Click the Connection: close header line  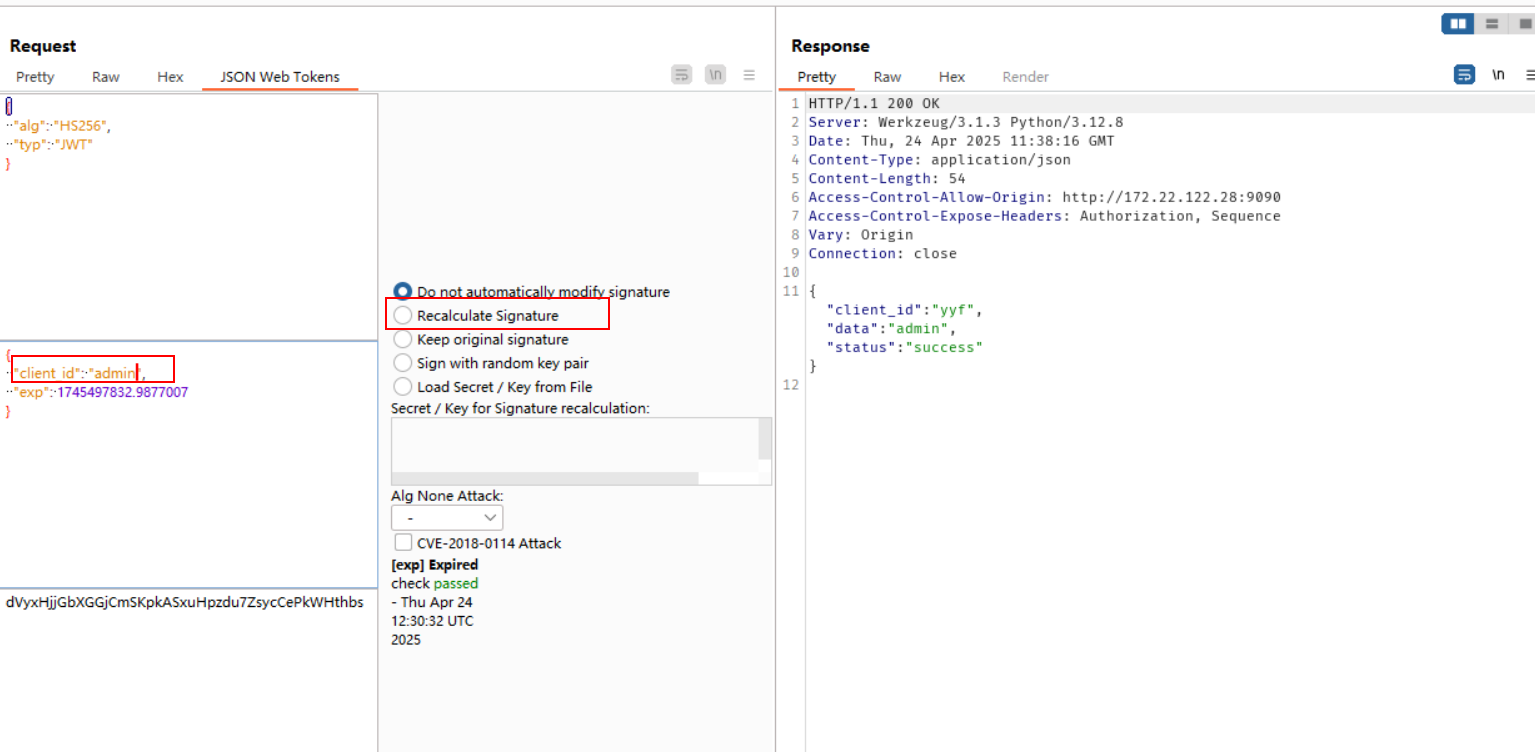point(883,254)
